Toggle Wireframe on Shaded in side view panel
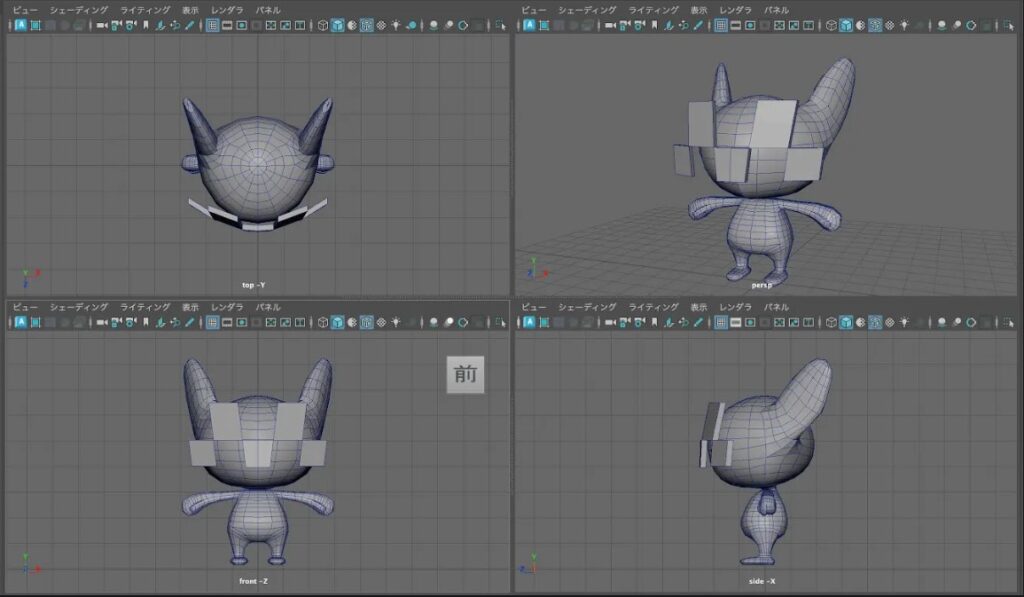 875,322
